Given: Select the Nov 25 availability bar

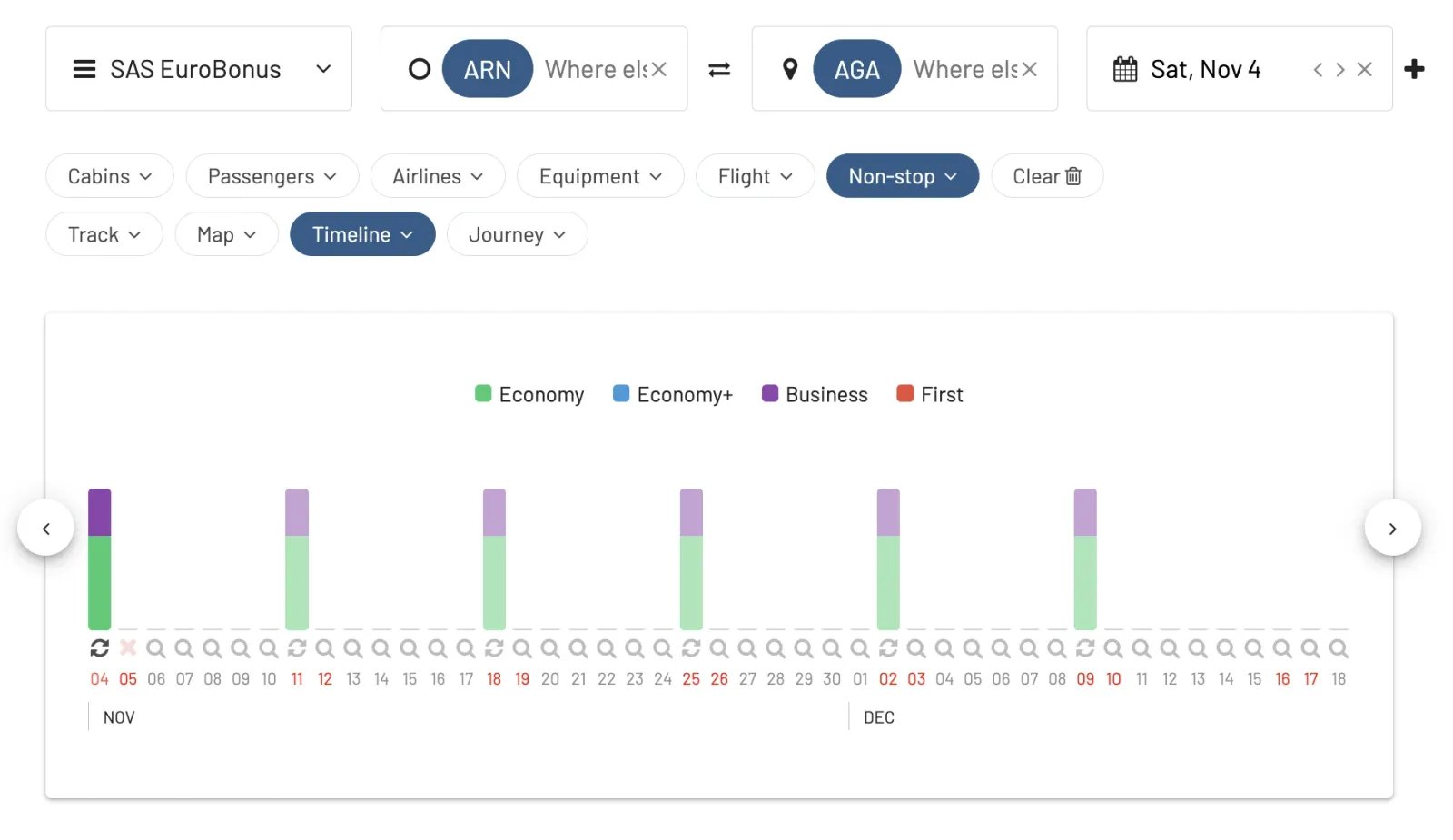Looking at the screenshot, I should (691, 559).
